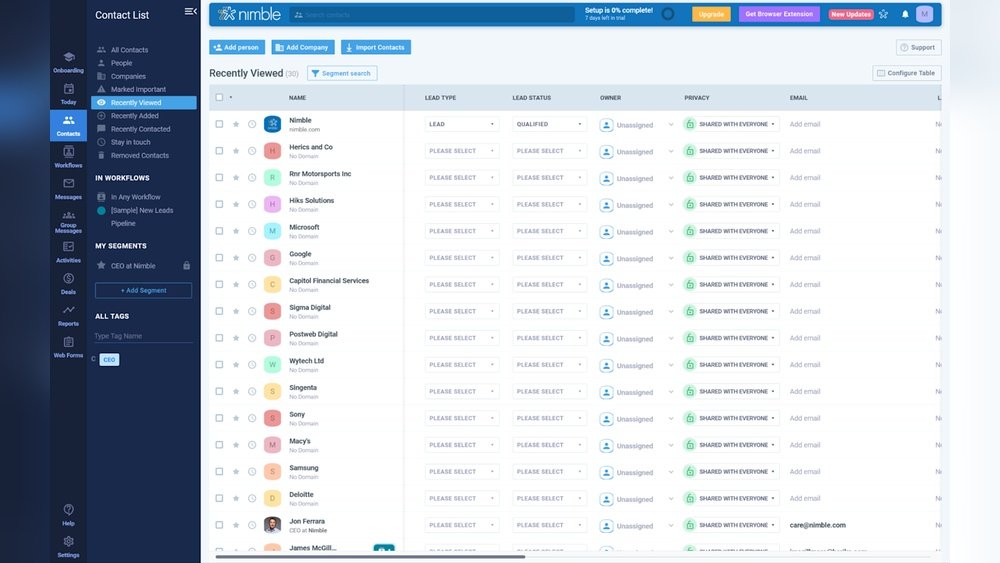Expand Lead Type dropdown for Herics and Co
This screenshot has height=563, width=1000.
tap(462, 151)
